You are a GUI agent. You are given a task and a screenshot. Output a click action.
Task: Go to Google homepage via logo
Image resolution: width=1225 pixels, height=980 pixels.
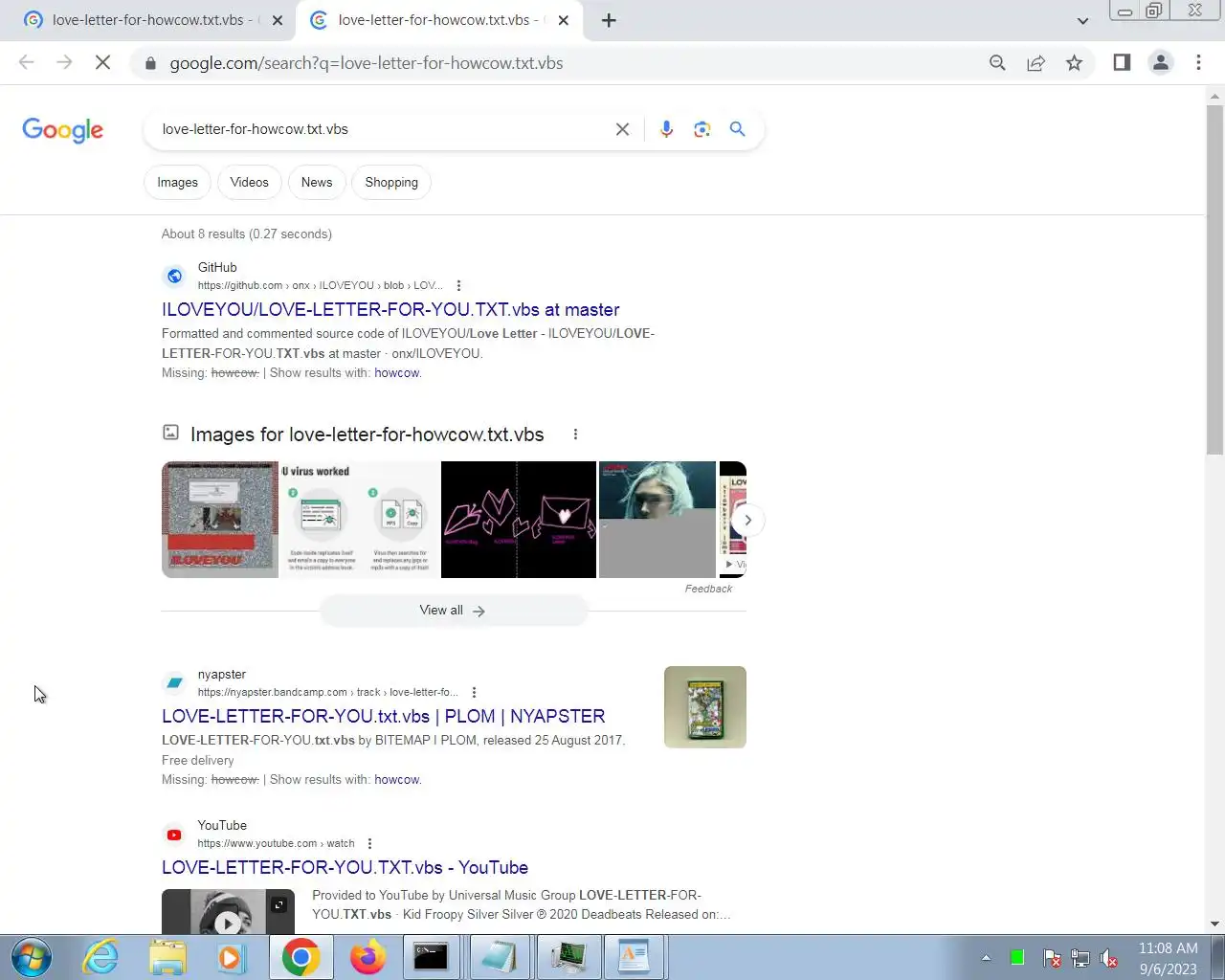[63, 130]
